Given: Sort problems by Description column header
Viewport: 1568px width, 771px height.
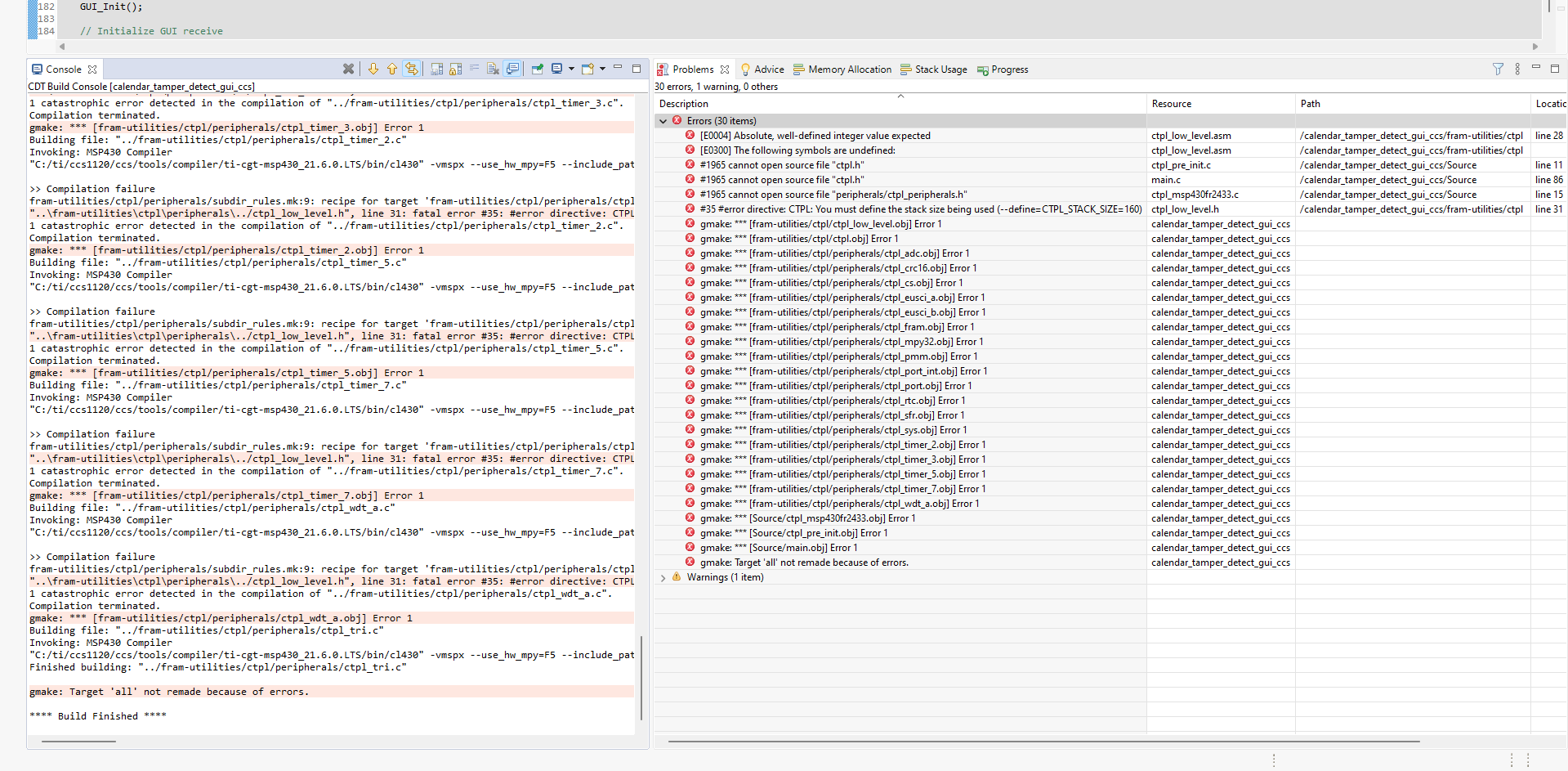Looking at the screenshot, I should (900, 104).
